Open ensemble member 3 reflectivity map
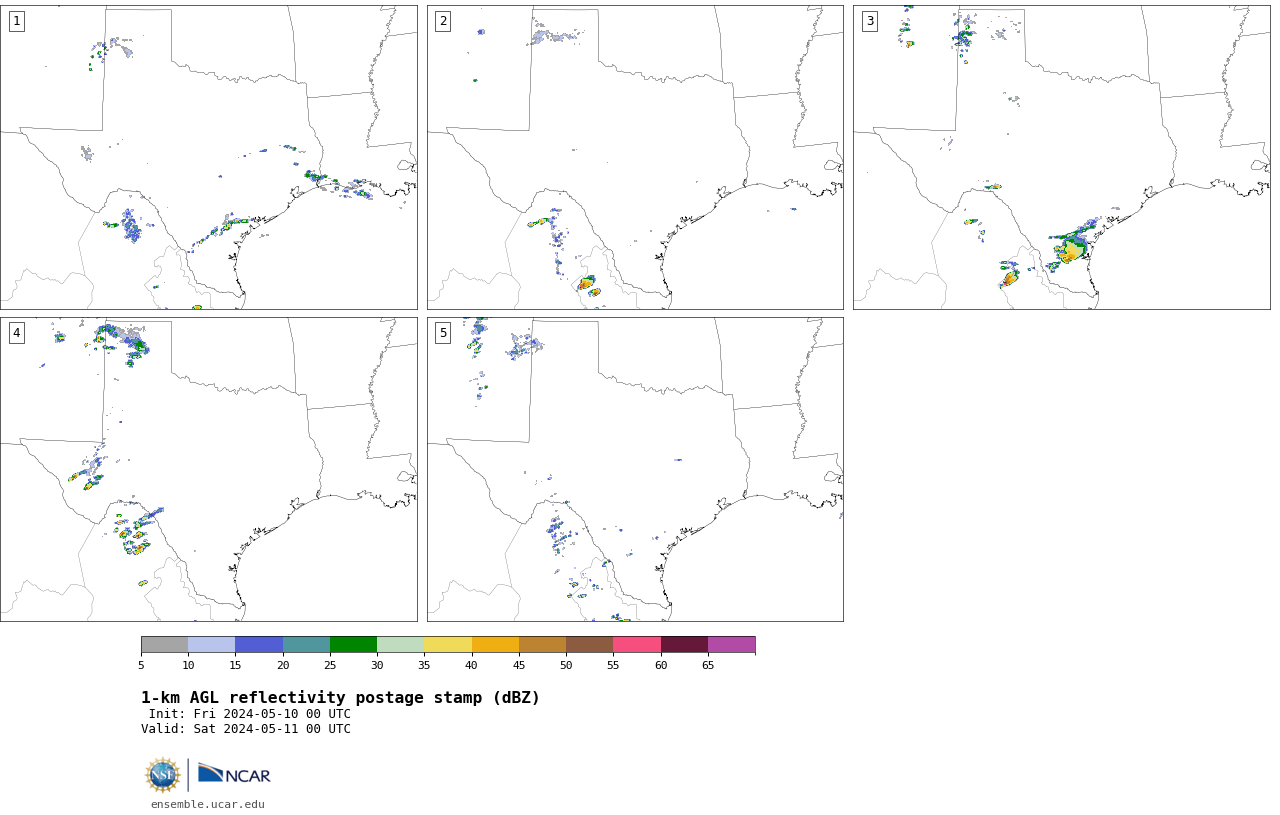The width and height of the screenshot is (1280, 815). [1061, 157]
